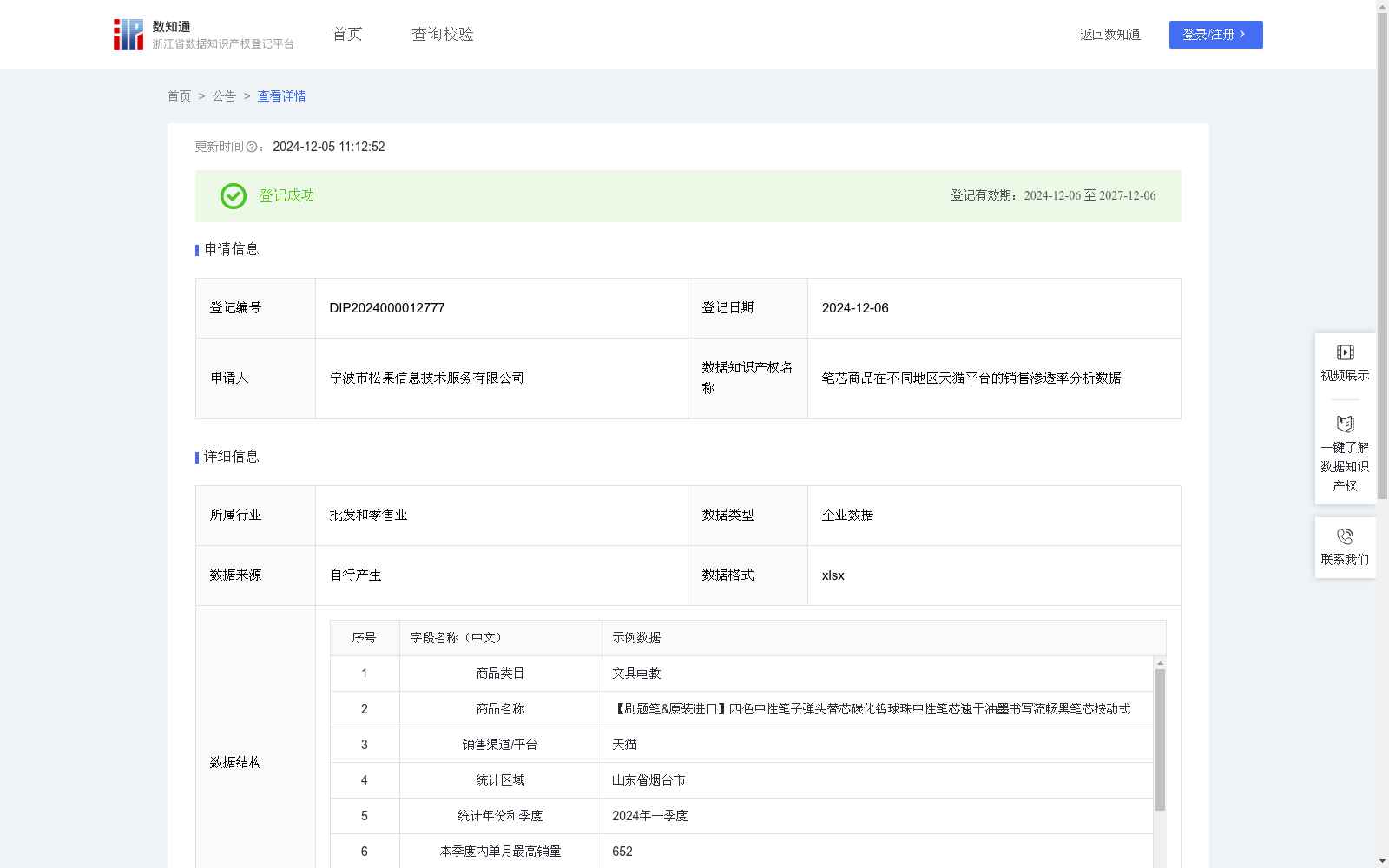The image size is (1389, 868).
Task: Click the 商品类目 field row
Action: coord(741,674)
